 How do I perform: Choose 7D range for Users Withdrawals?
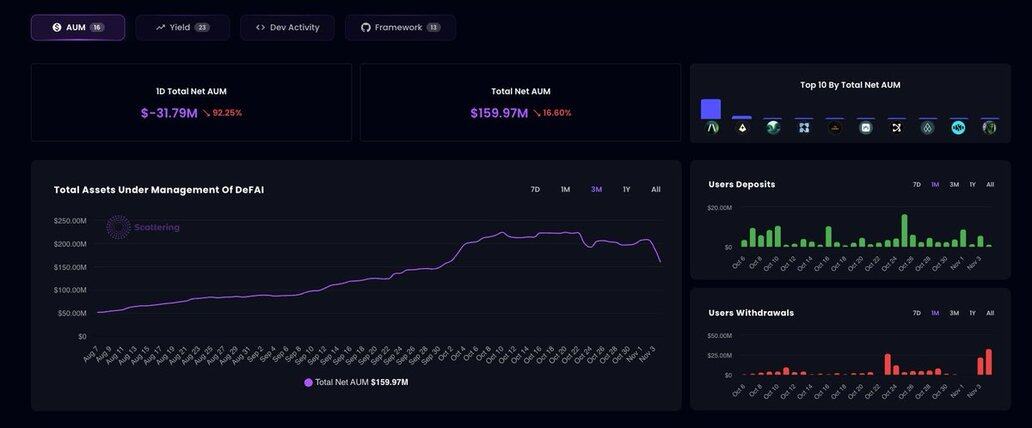(916, 313)
